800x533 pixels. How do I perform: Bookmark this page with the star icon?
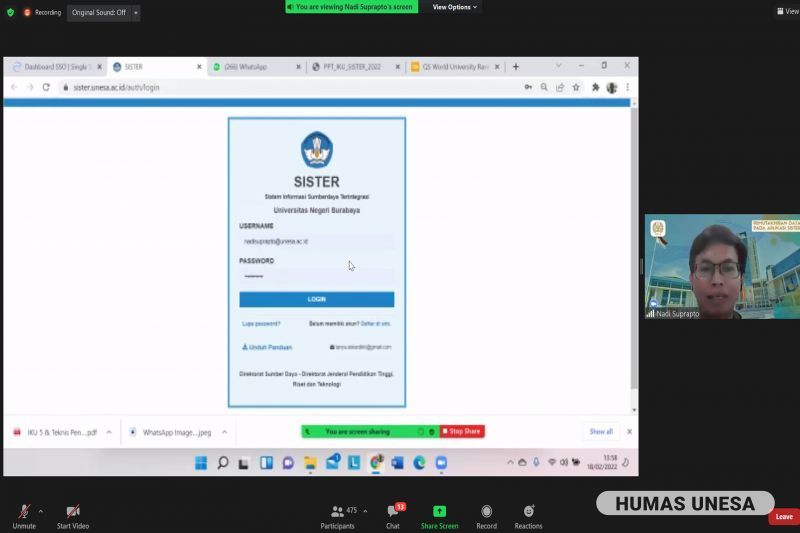tap(576, 87)
